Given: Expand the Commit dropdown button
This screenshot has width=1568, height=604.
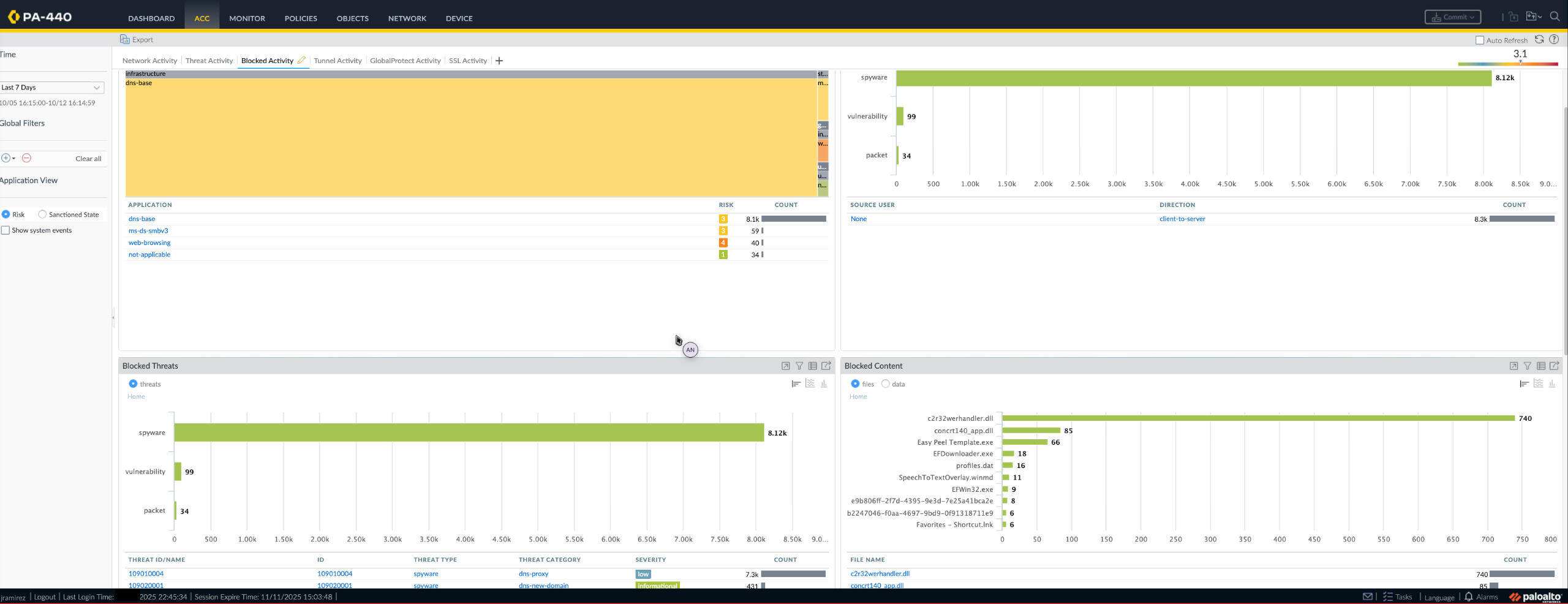Looking at the screenshot, I should coord(1452,17).
